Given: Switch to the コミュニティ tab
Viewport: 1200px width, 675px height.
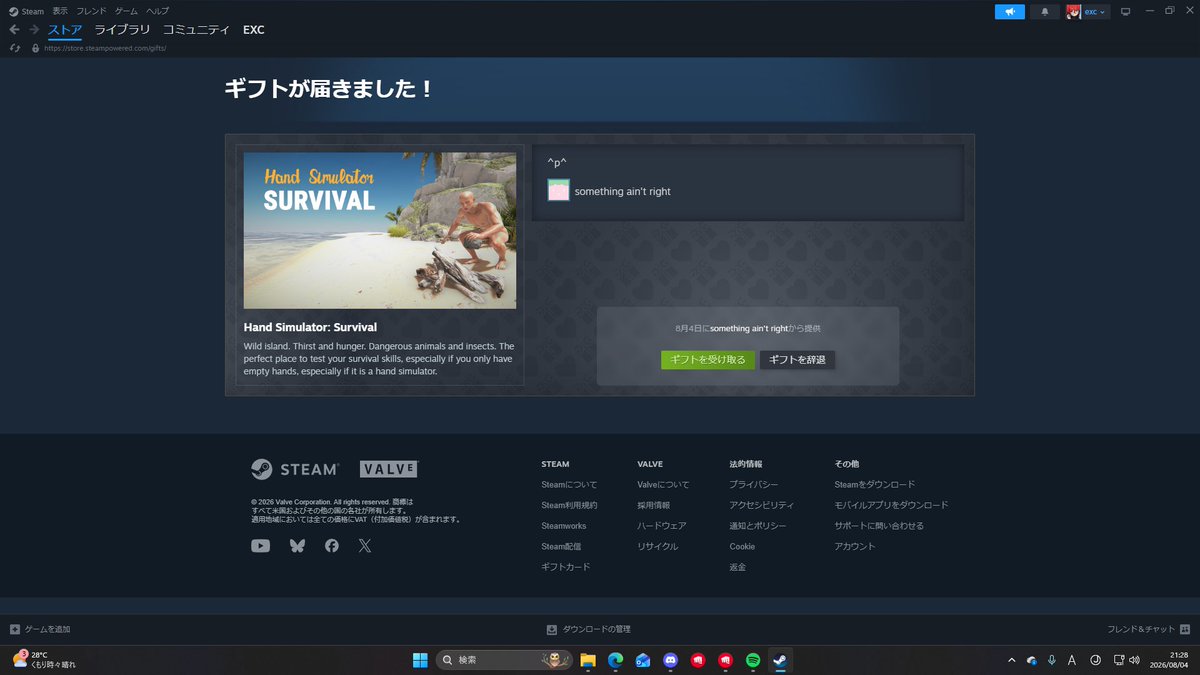Looking at the screenshot, I should (x=196, y=30).
